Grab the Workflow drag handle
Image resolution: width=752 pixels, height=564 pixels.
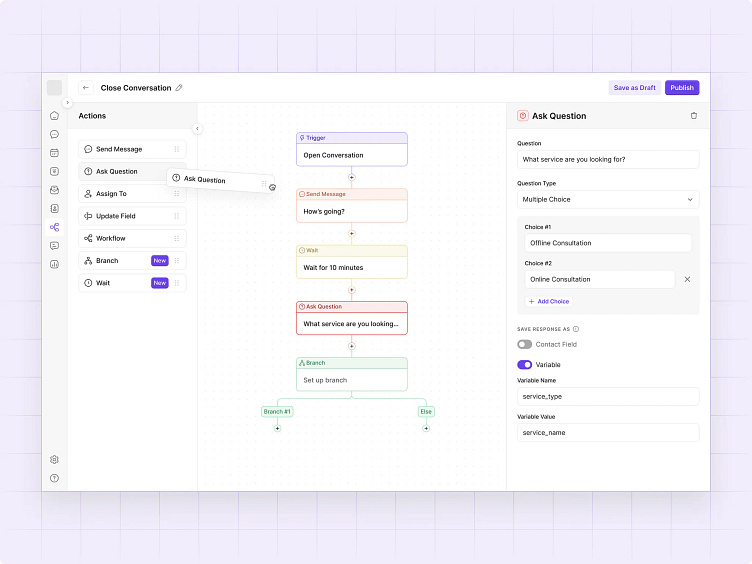pos(176,238)
